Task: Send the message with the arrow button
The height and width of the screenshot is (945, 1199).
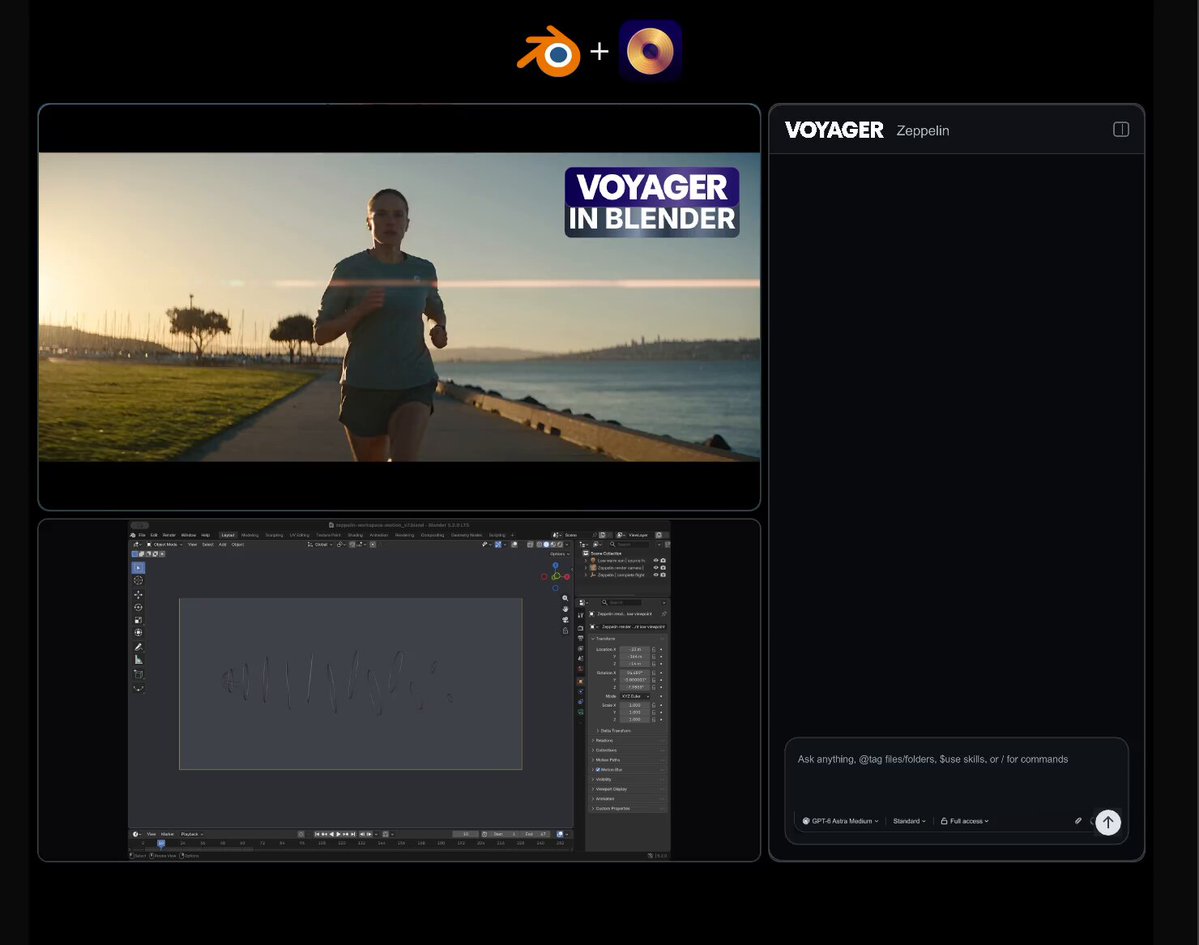Action: pos(1108,822)
